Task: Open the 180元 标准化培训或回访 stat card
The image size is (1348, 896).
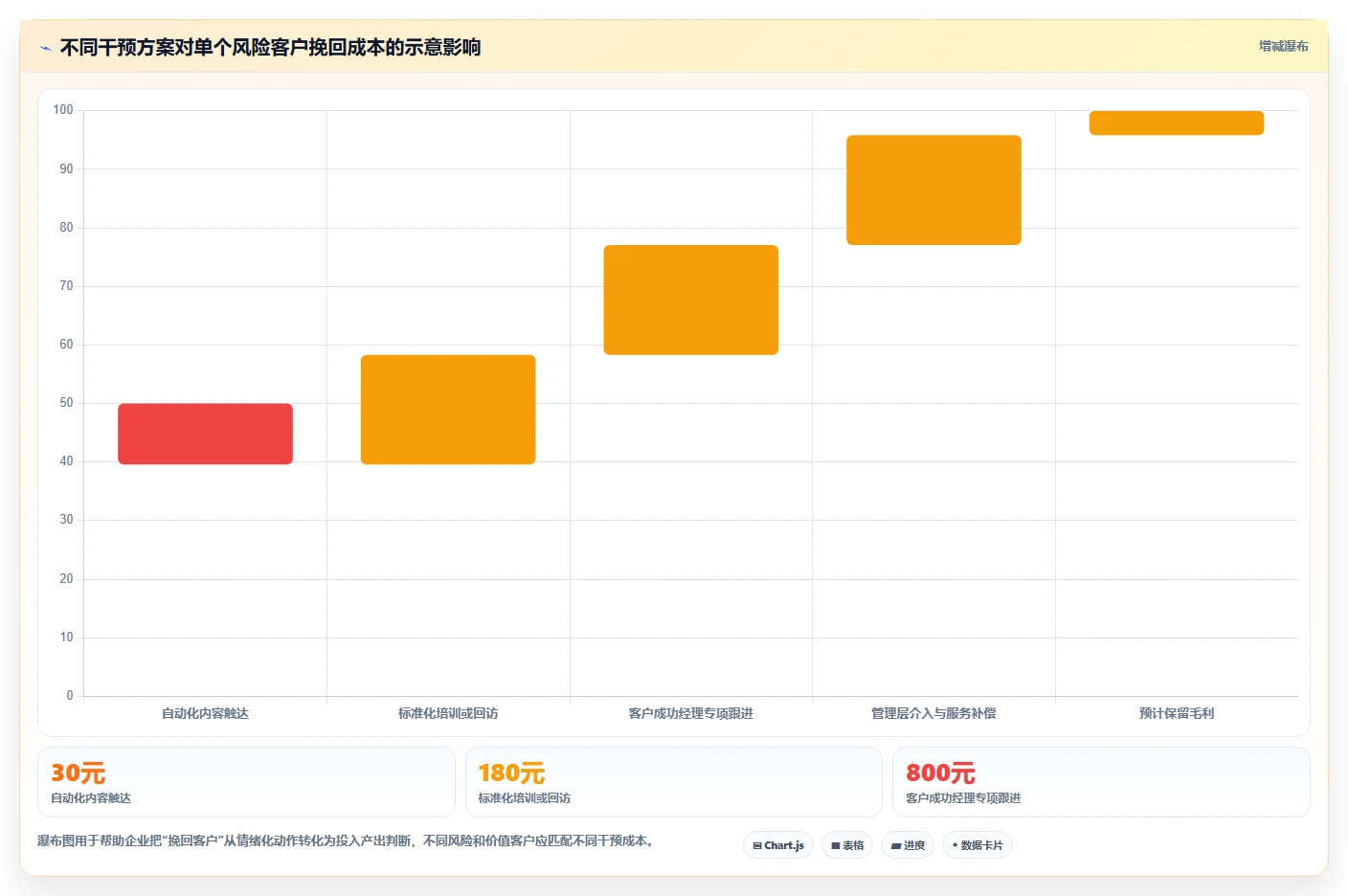Action: (x=674, y=782)
